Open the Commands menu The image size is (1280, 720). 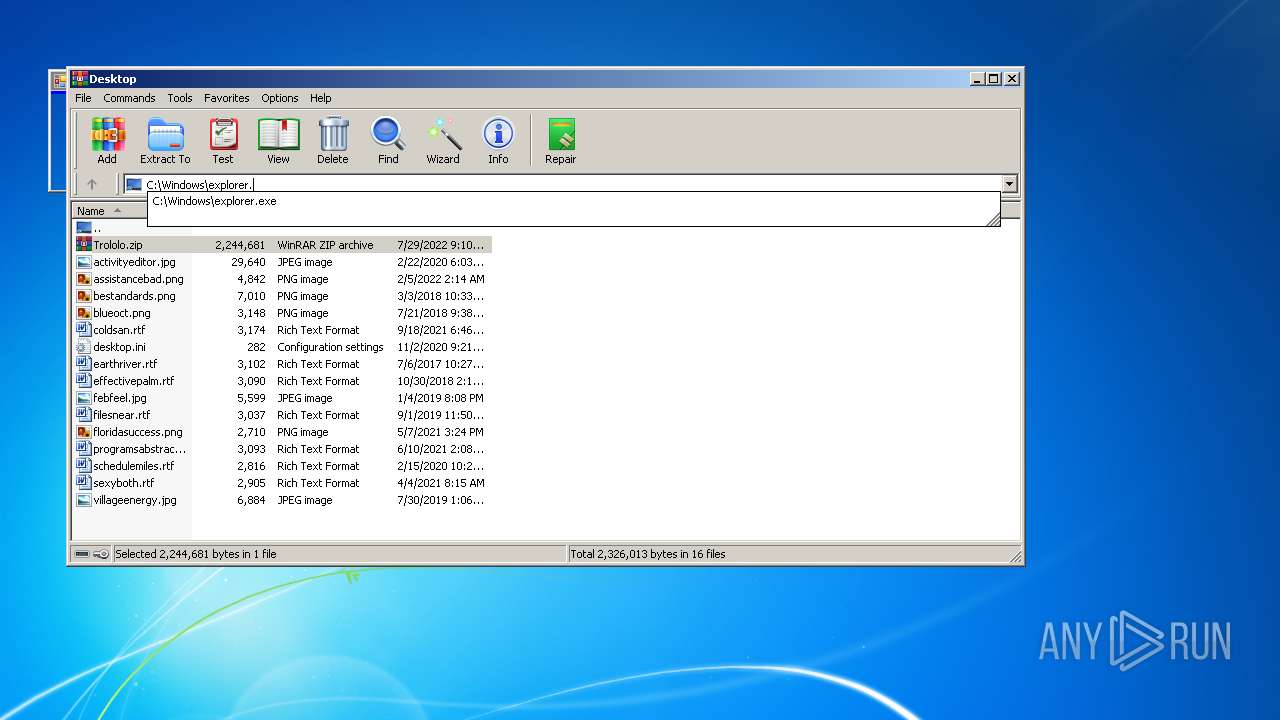[129, 98]
